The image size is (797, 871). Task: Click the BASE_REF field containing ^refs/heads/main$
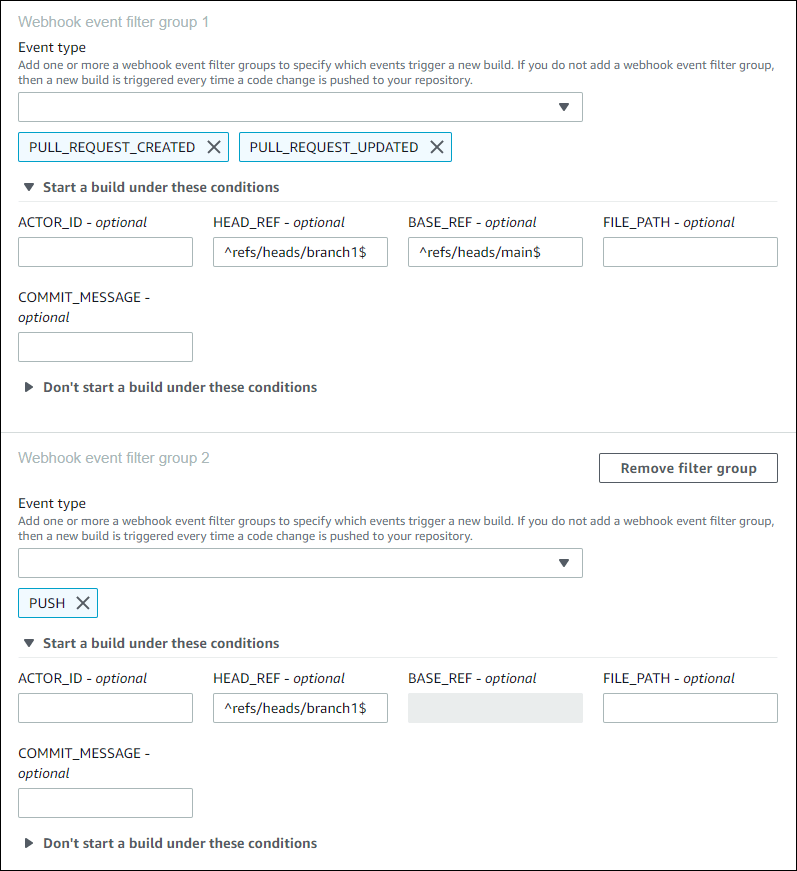pyautogui.click(x=495, y=252)
